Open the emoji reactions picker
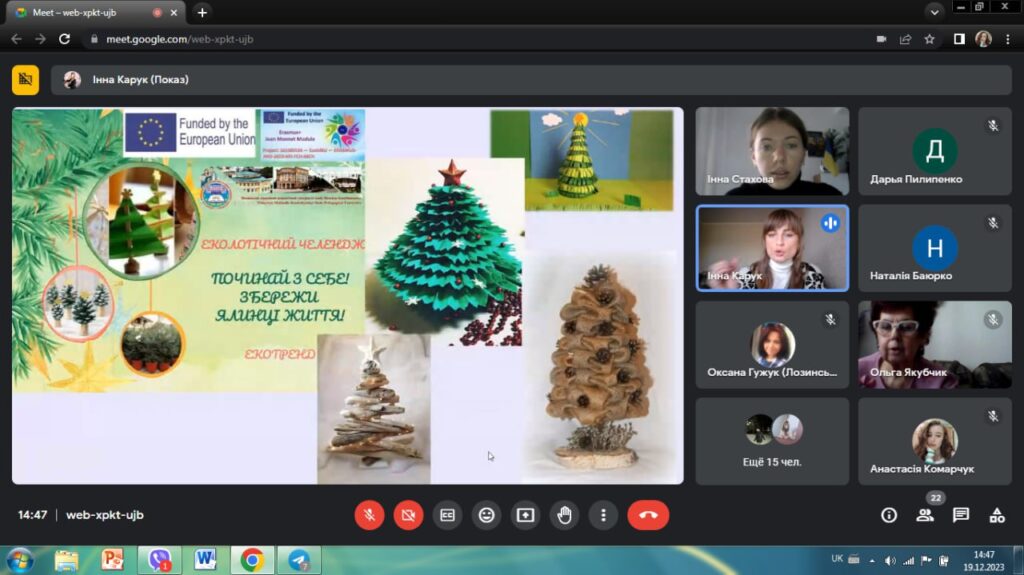This screenshot has height=575, width=1024. tap(487, 515)
